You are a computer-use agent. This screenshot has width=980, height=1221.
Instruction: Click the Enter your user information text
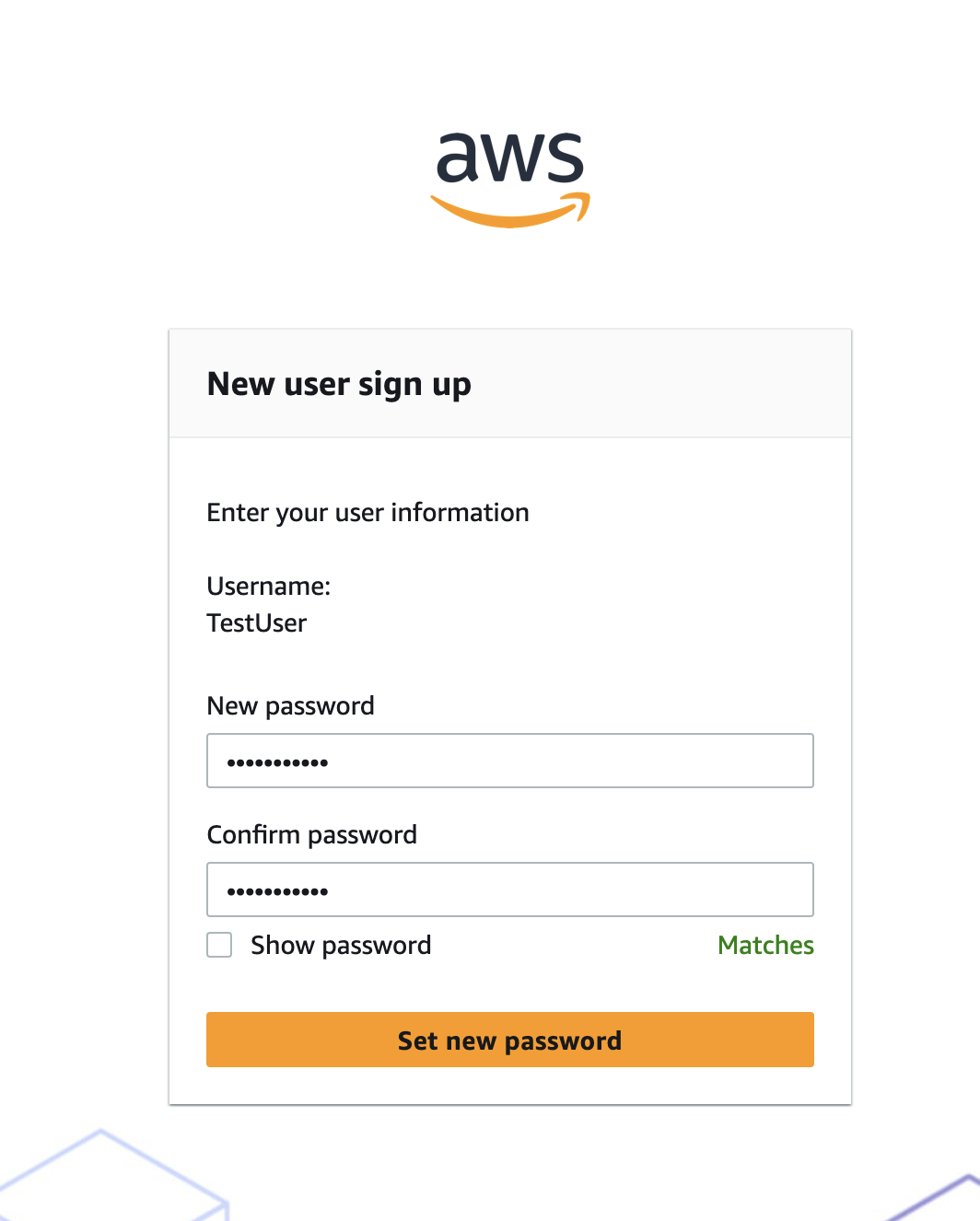367,513
